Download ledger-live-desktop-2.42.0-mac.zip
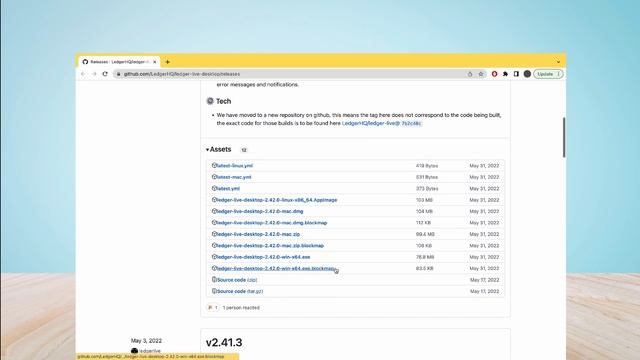 point(258,234)
